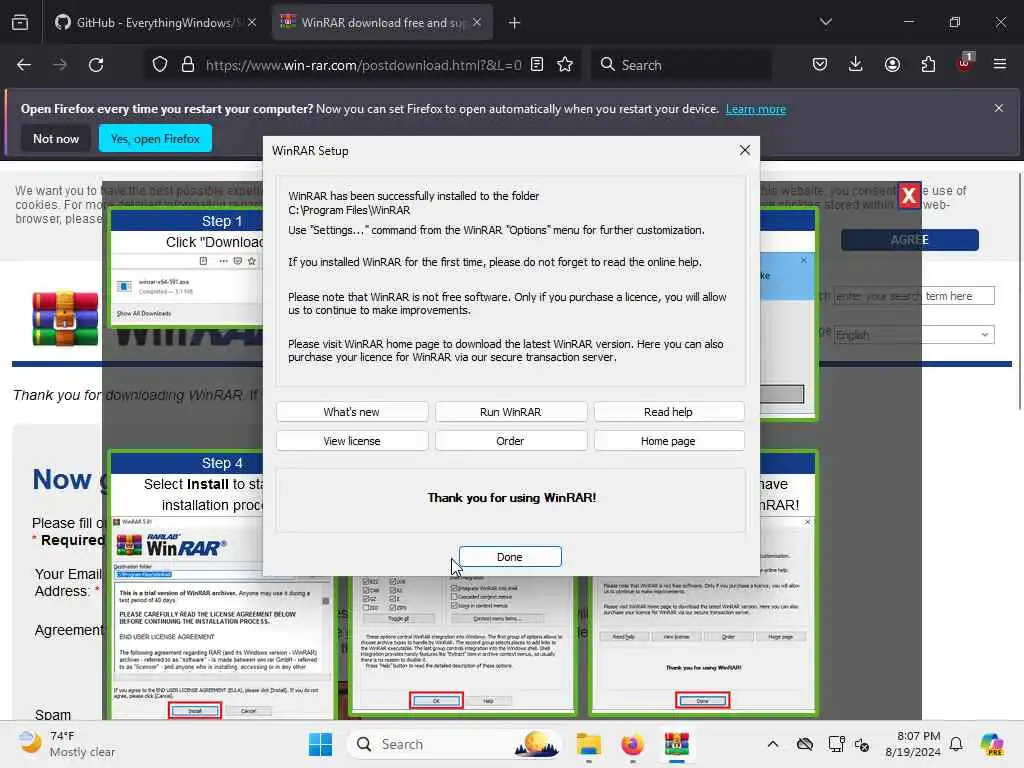
Task: Open Learn more link
Action: pos(756,109)
